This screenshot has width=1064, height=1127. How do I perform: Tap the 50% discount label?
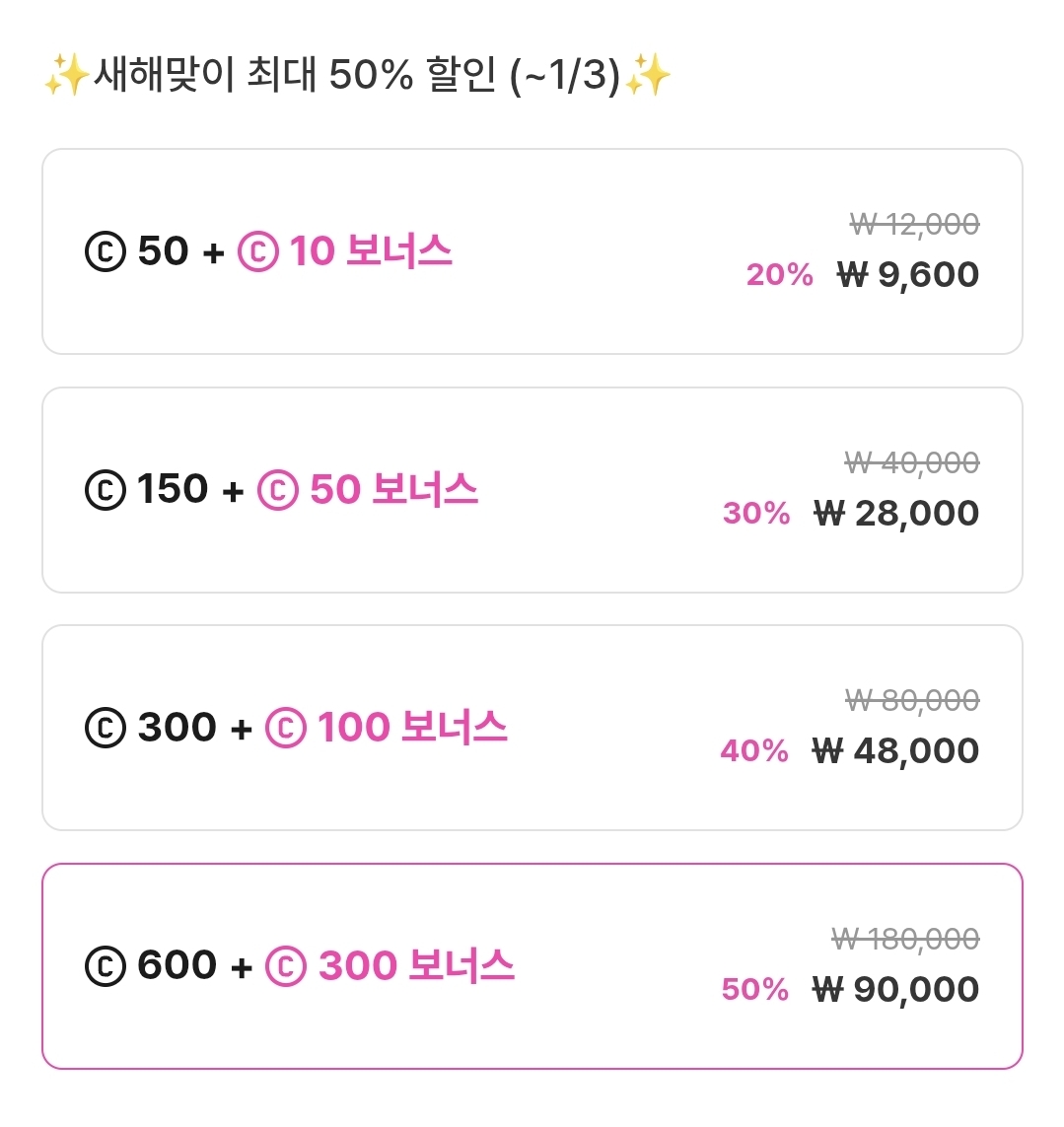pos(755,989)
